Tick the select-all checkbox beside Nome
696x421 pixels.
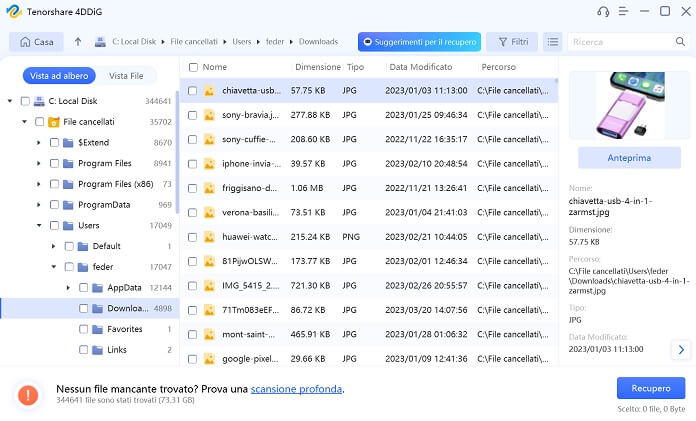coord(193,67)
